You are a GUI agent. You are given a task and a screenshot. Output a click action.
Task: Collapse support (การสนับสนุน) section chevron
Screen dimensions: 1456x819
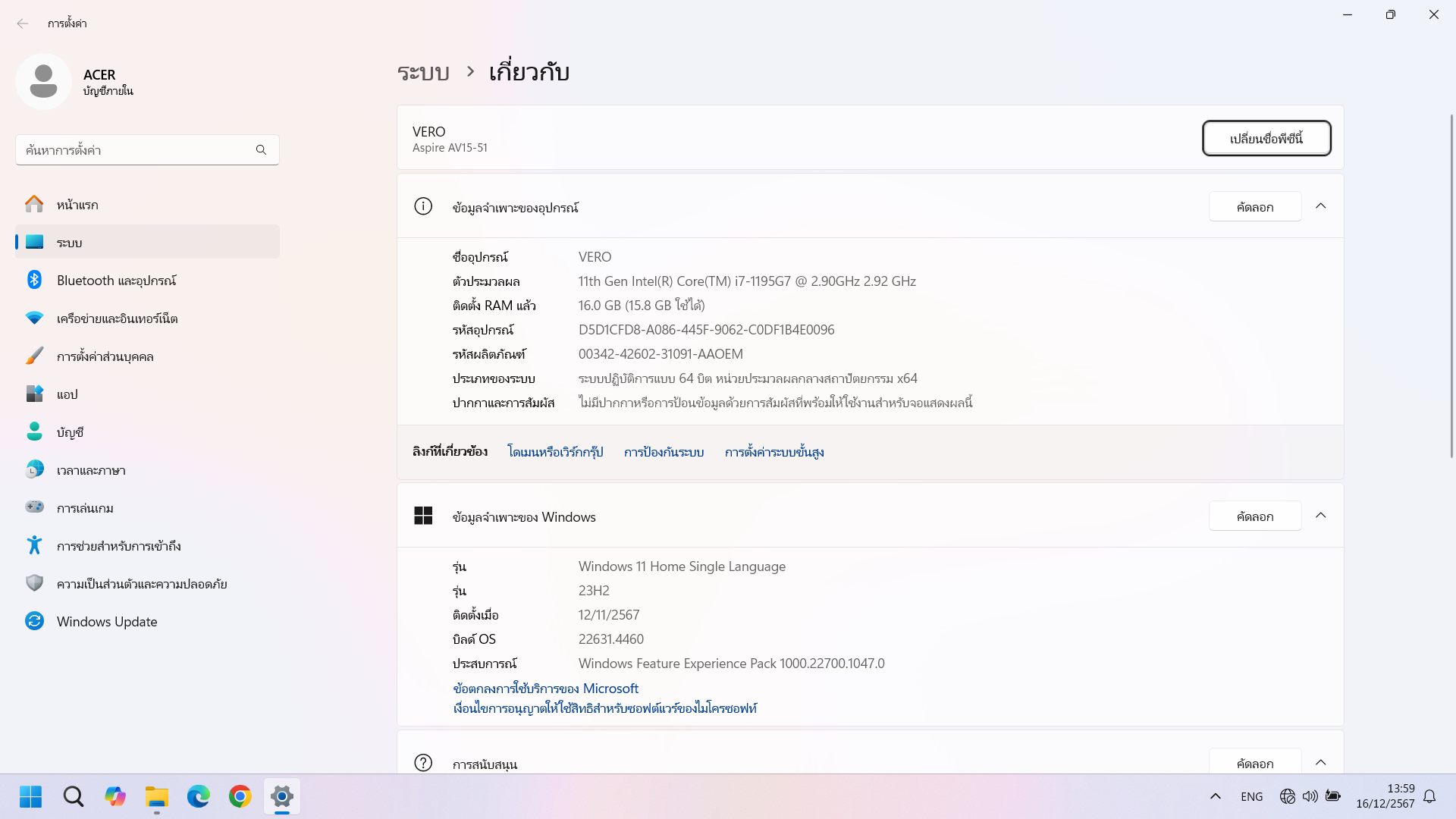click(1320, 763)
